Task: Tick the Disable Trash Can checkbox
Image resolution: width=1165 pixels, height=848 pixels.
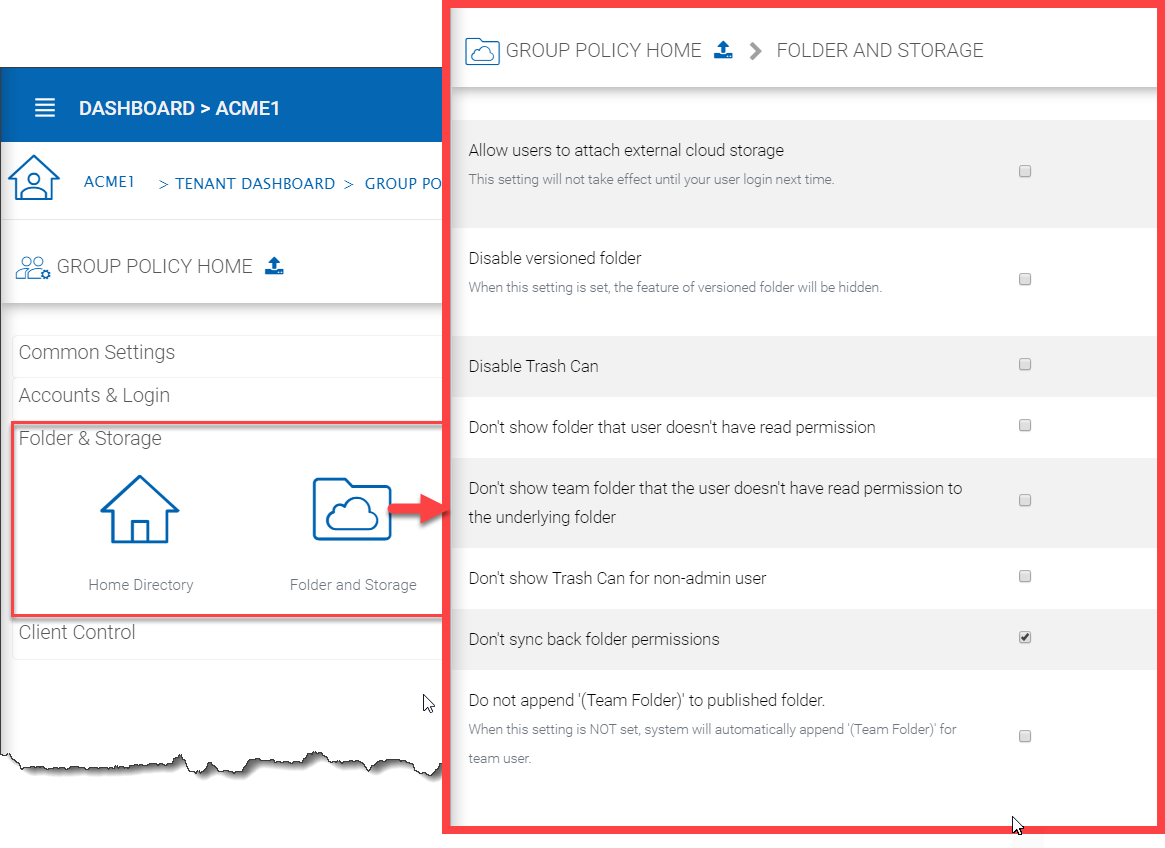Action: click(x=1025, y=364)
